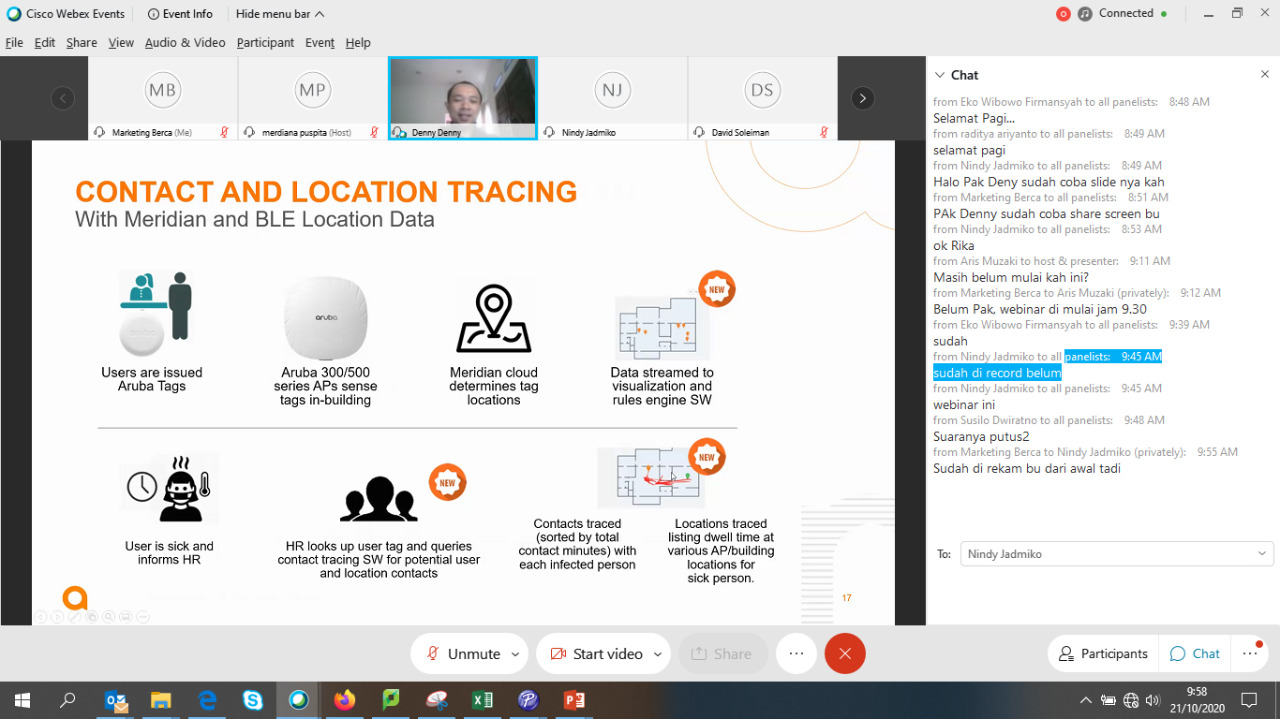
Task: Open more panel options menu
Action: 1250,654
